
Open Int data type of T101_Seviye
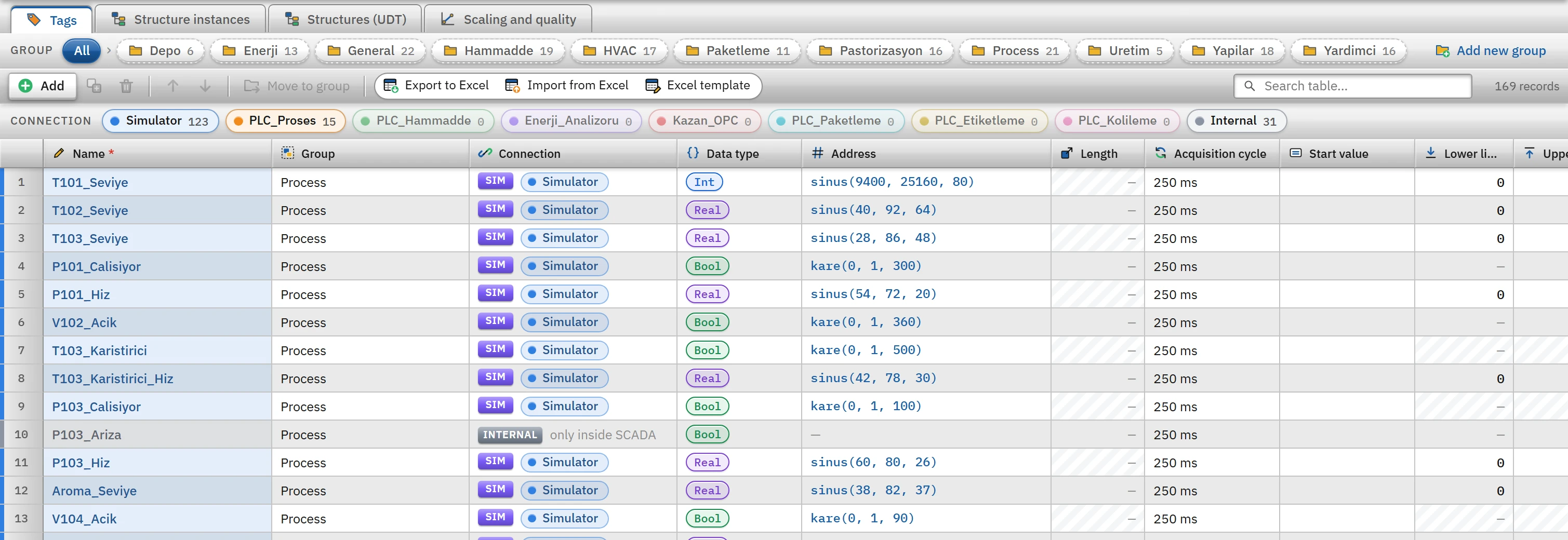pyautogui.click(x=703, y=182)
